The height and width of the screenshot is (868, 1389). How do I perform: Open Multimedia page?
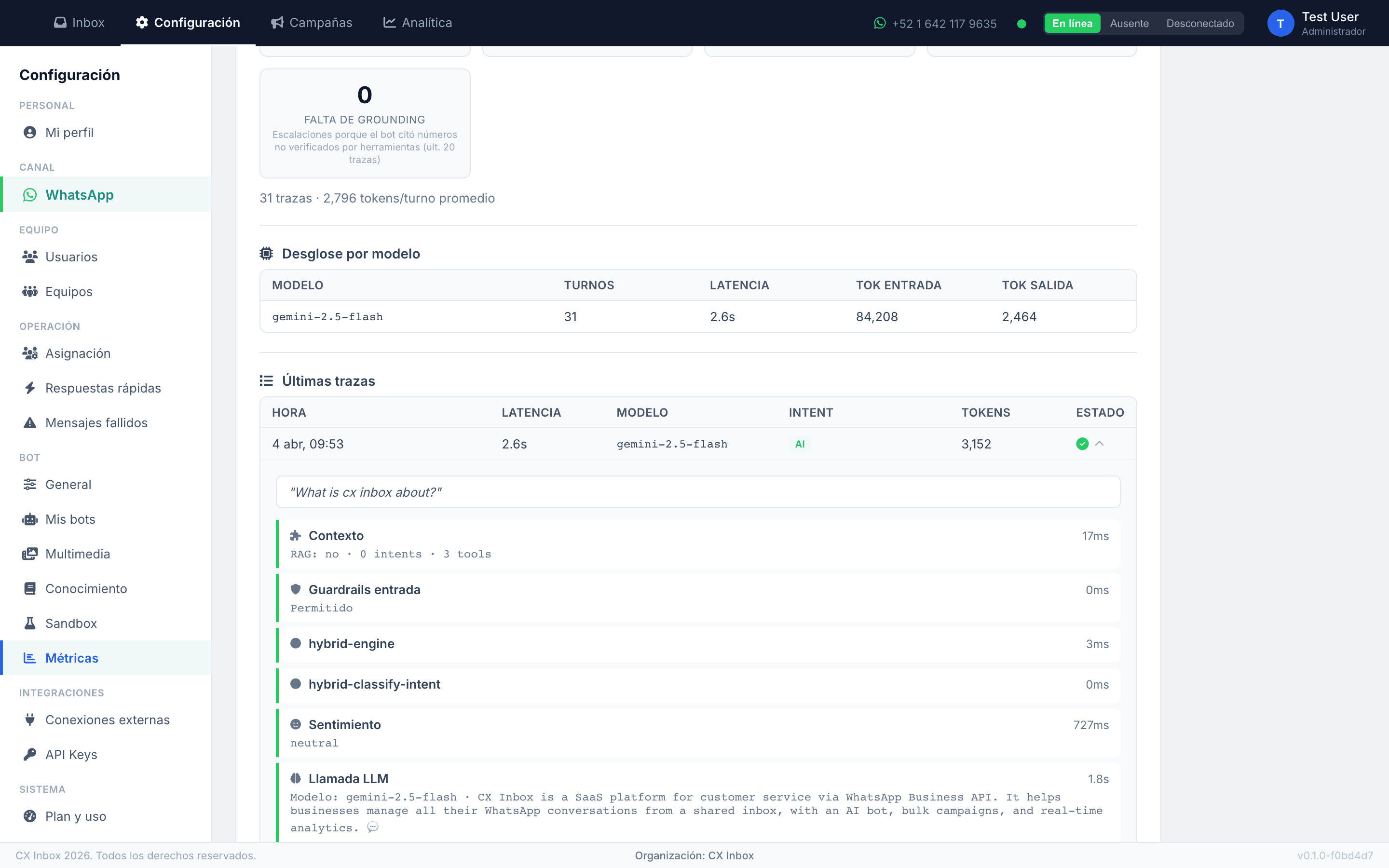pyautogui.click(x=106, y=554)
